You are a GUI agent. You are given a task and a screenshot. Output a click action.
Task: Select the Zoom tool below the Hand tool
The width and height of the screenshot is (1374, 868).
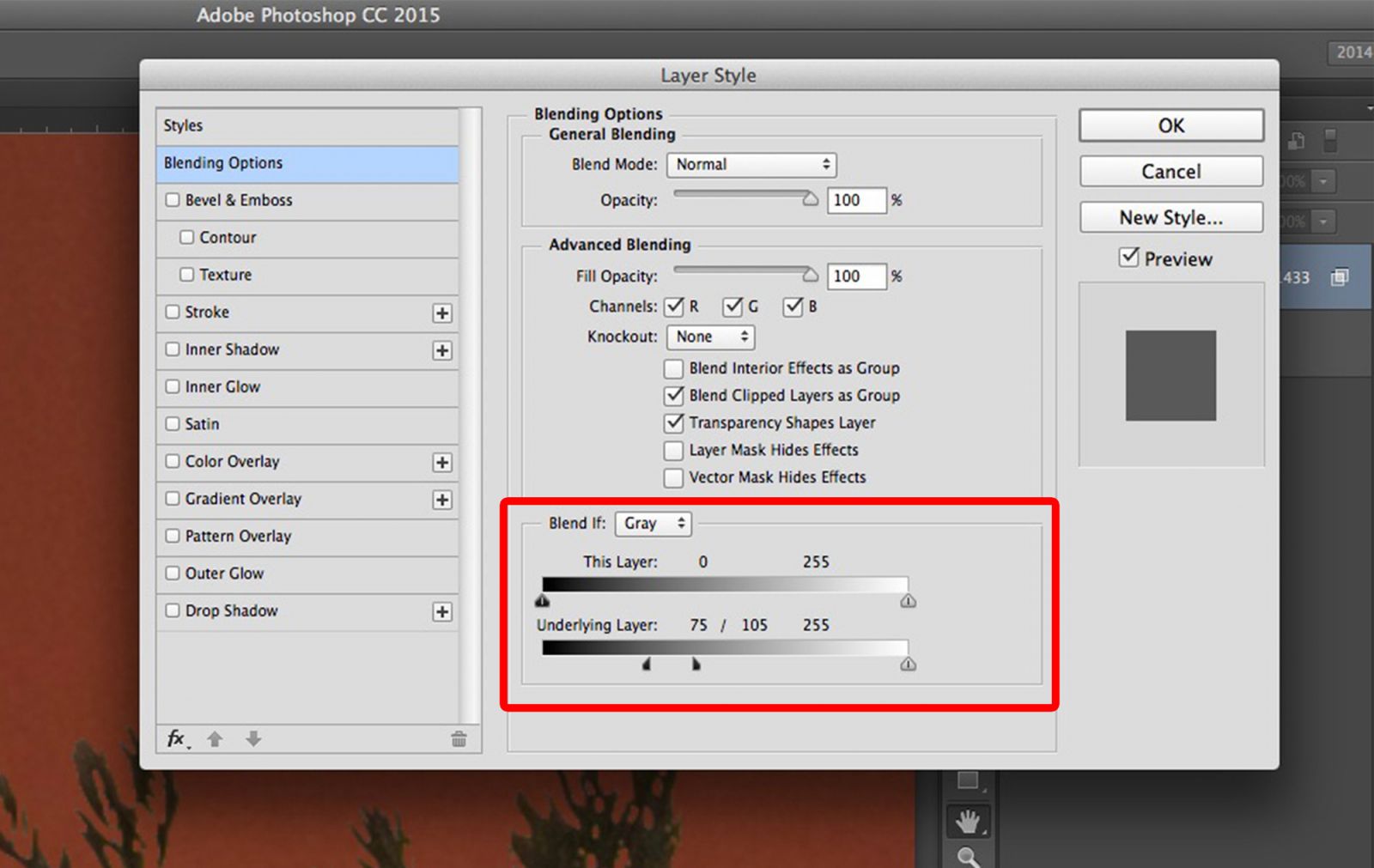coord(969,858)
